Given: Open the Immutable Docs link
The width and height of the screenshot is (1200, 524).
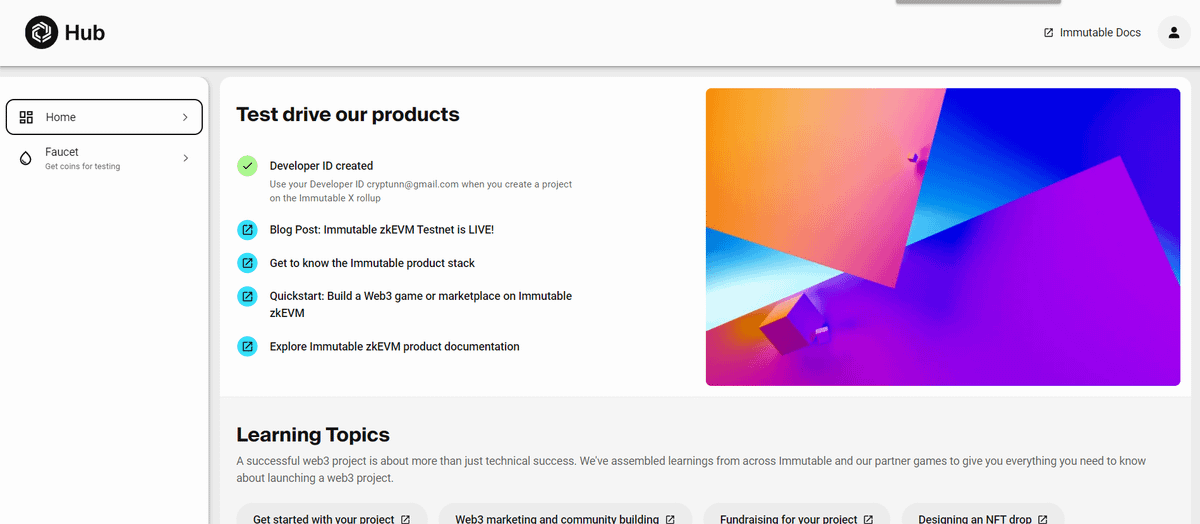Looking at the screenshot, I should [1092, 33].
